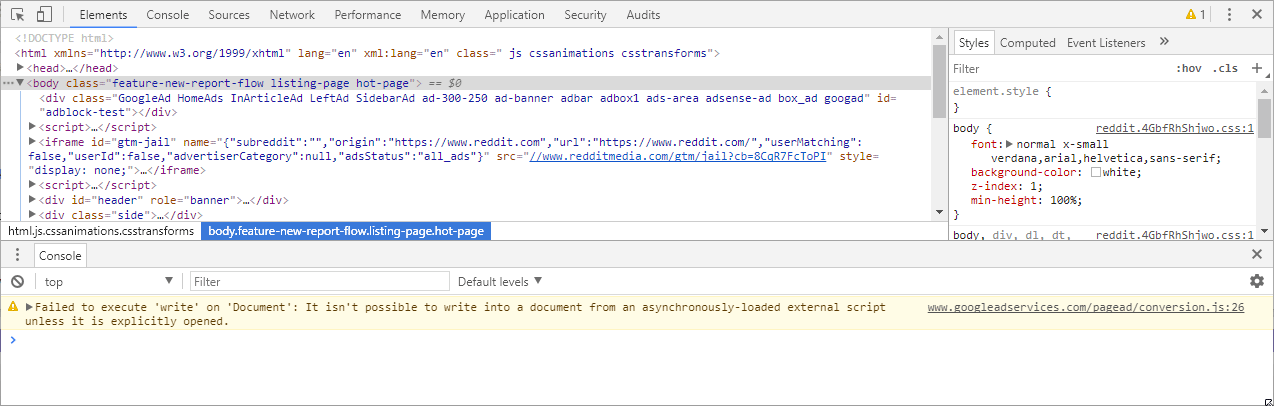Toggle the device toolbar icon
The height and width of the screenshot is (406, 1274).
click(44, 15)
